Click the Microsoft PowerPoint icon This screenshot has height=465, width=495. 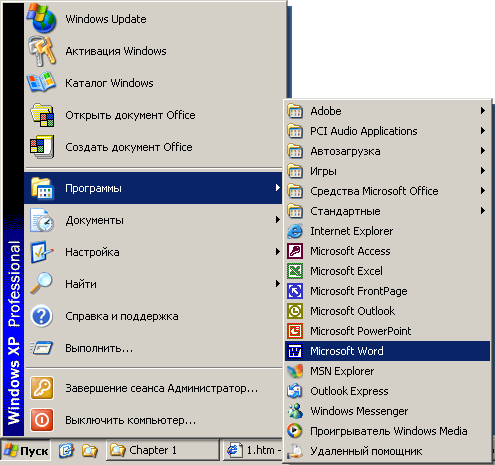click(295, 331)
